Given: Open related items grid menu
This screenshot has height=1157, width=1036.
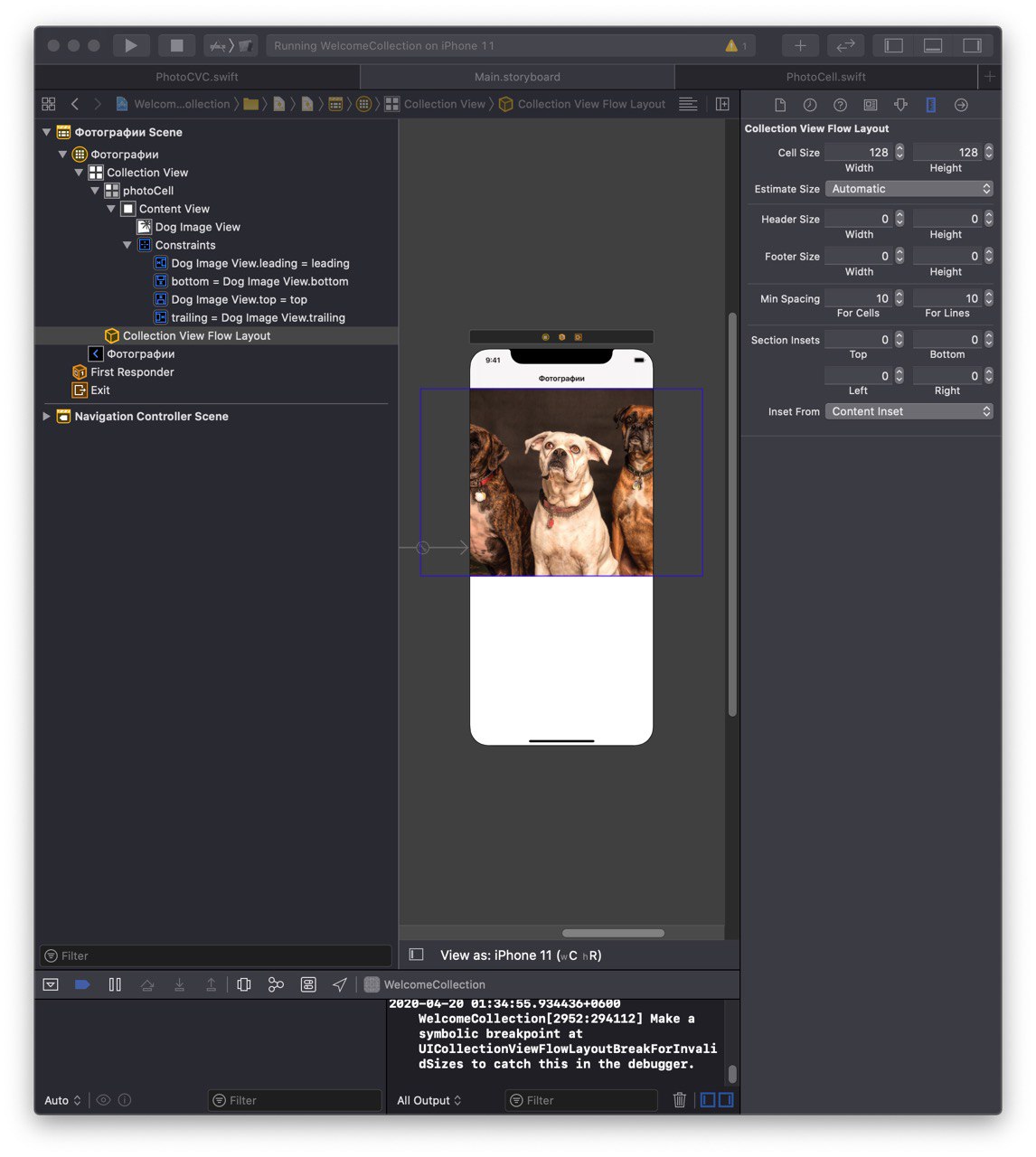Looking at the screenshot, I should click(49, 104).
